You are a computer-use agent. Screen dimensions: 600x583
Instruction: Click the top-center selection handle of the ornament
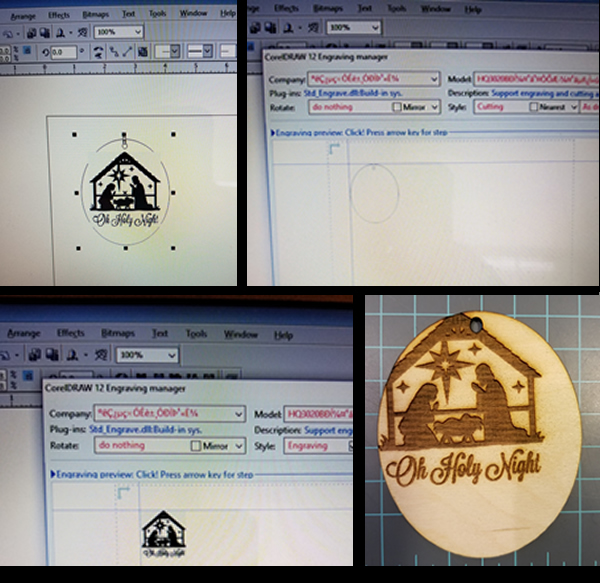tap(124, 135)
